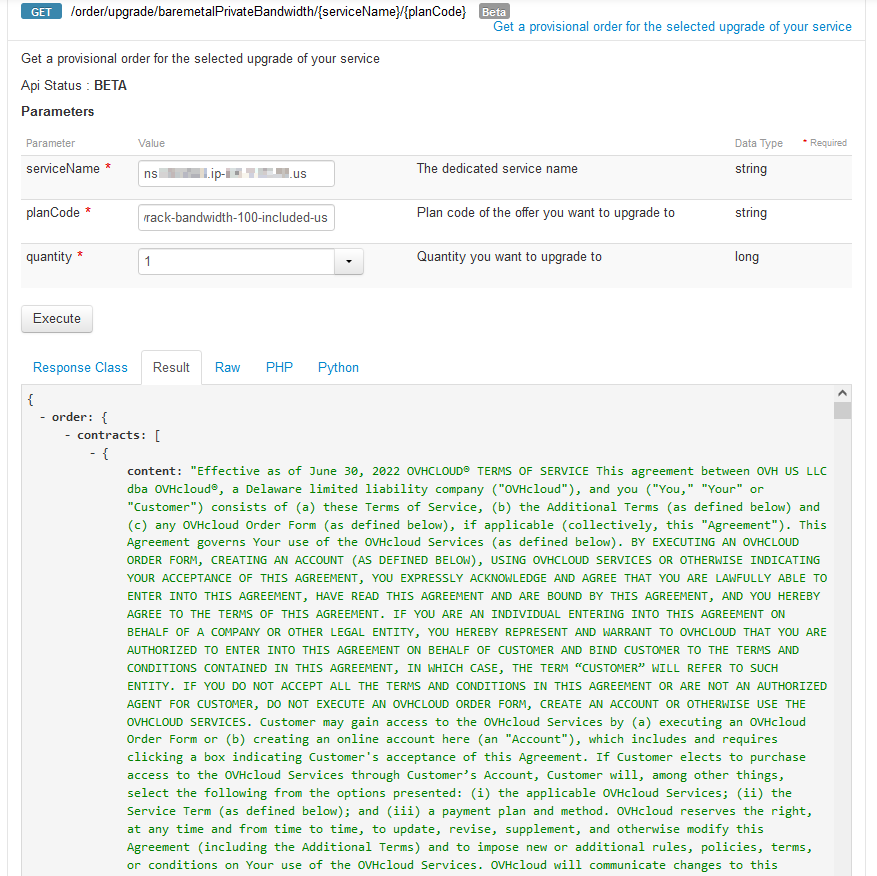Click the planCode input field

pyautogui.click(x=236, y=218)
